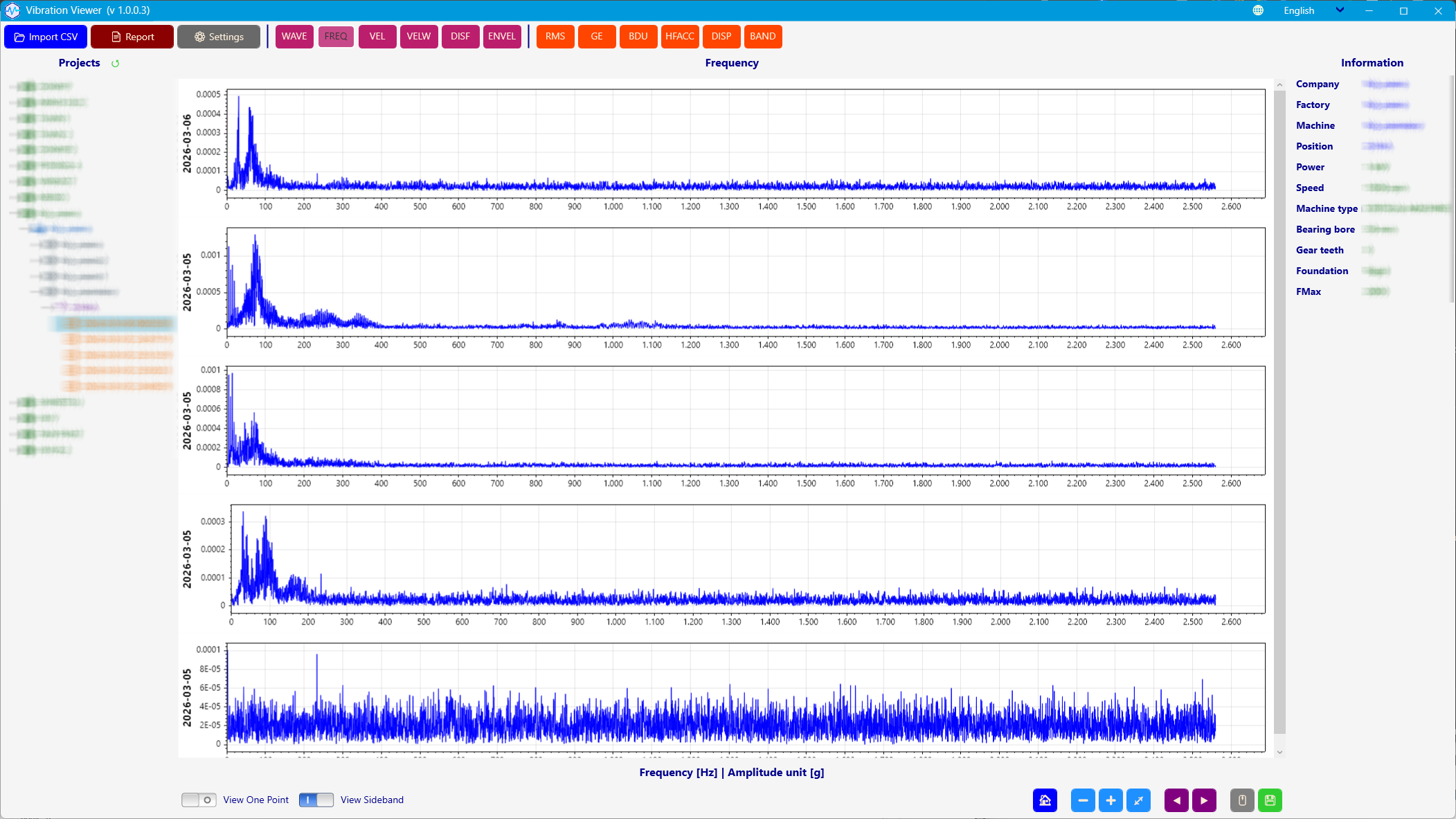This screenshot has width=1456, height=819.
Task: Click the plus zoom in icon
Action: [1111, 800]
